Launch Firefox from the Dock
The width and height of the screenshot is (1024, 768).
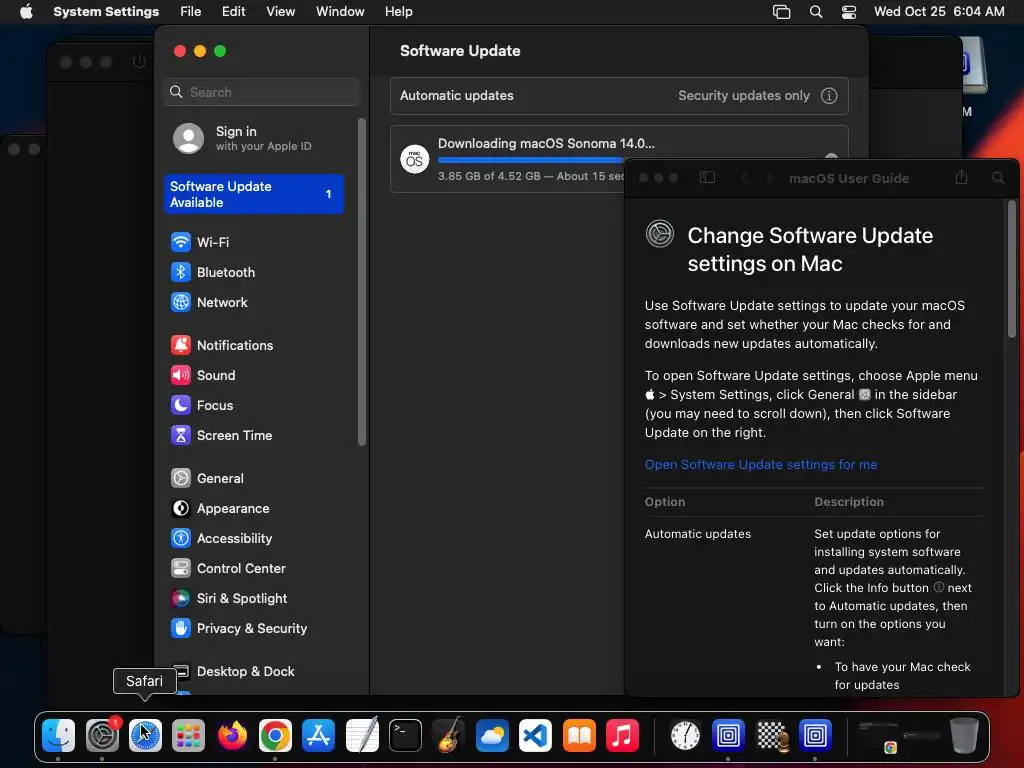point(232,735)
